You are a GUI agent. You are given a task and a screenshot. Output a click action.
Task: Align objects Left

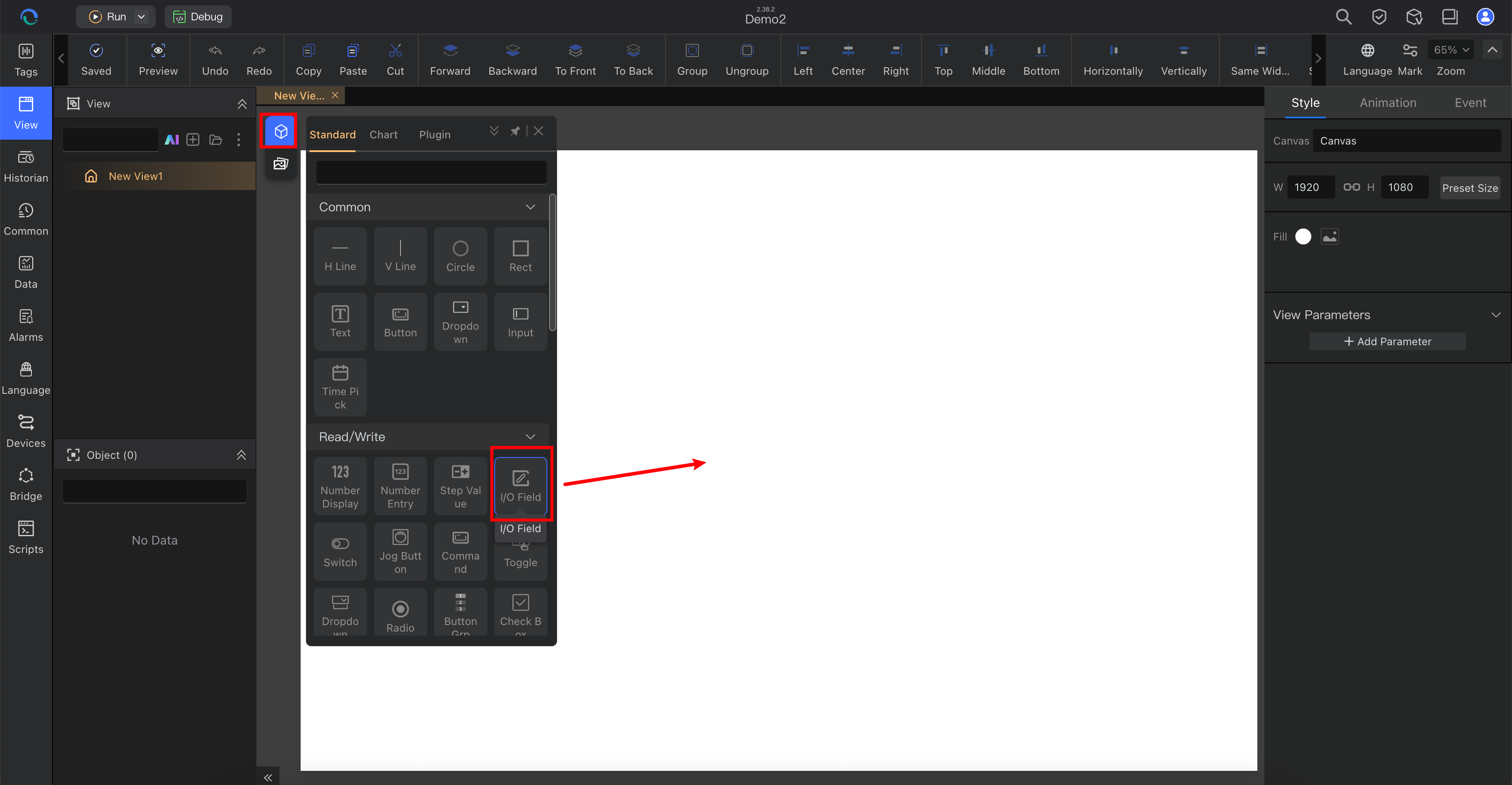[803, 60]
